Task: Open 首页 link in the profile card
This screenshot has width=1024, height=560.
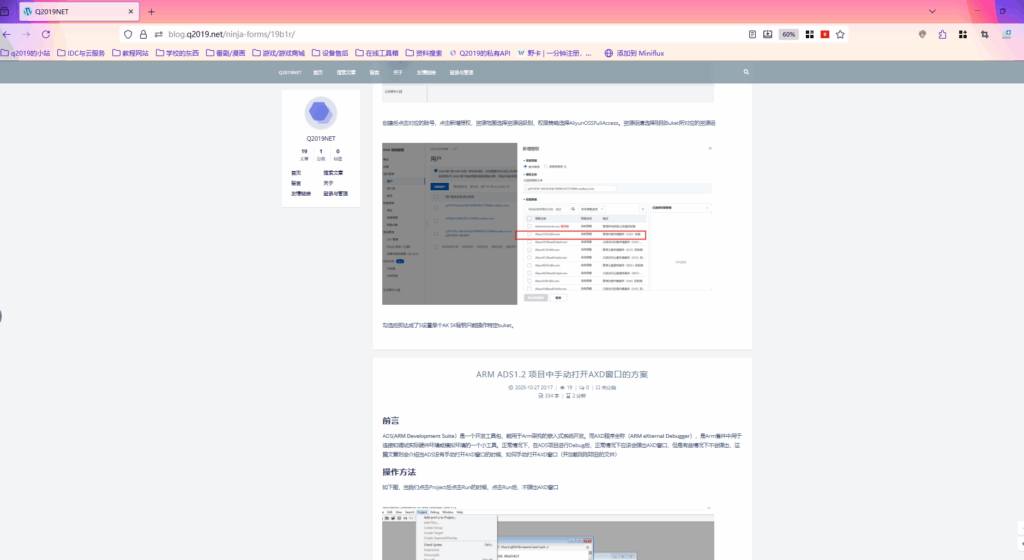Action: [x=296, y=173]
